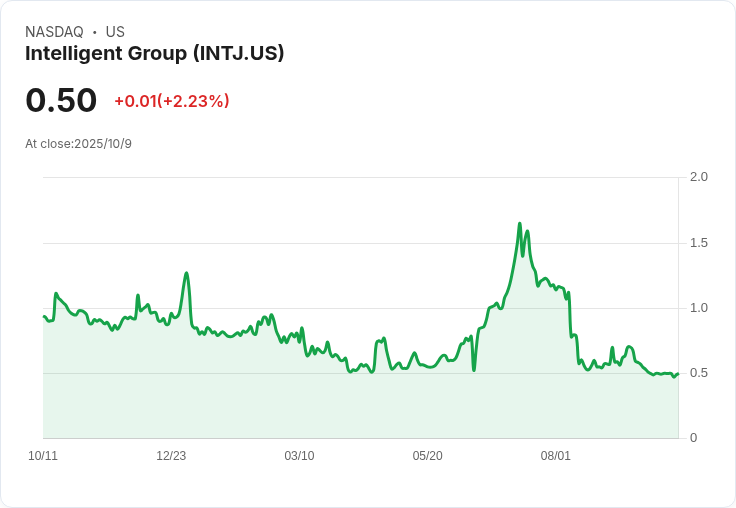Open the Intelligent Group (INTJ.US) title
This screenshot has height=508, width=736.
point(155,53)
